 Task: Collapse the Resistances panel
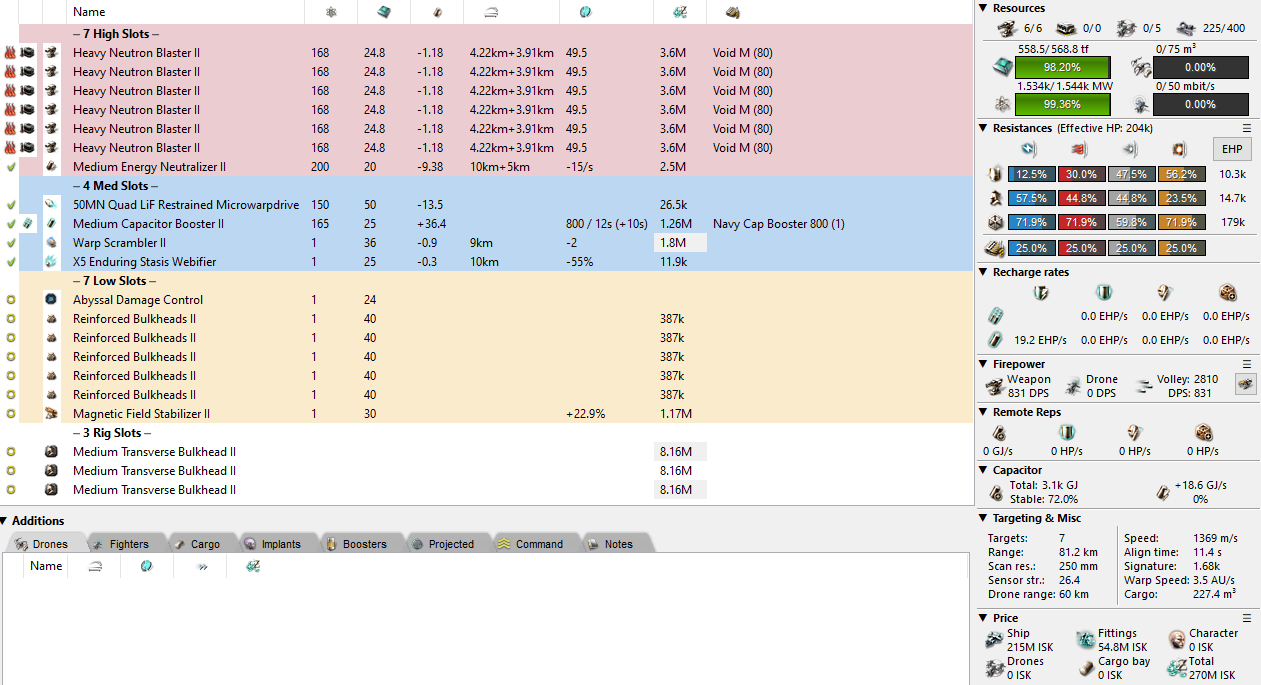pos(983,128)
